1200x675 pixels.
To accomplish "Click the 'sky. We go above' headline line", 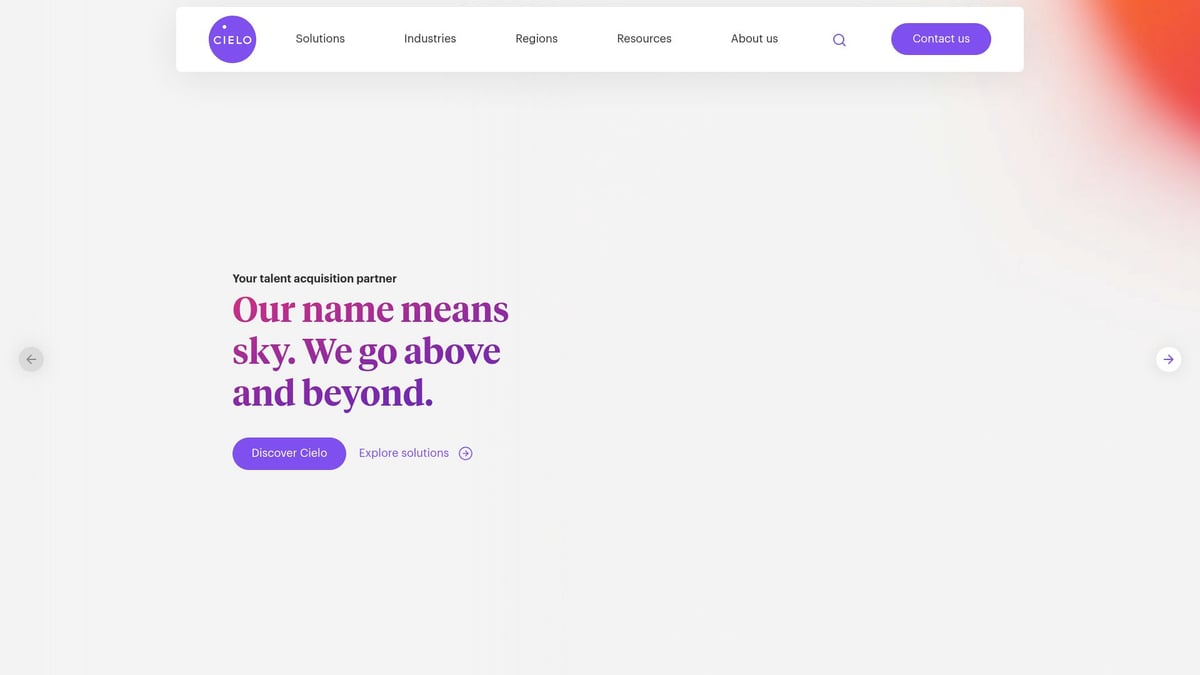I will click(x=366, y=352).
